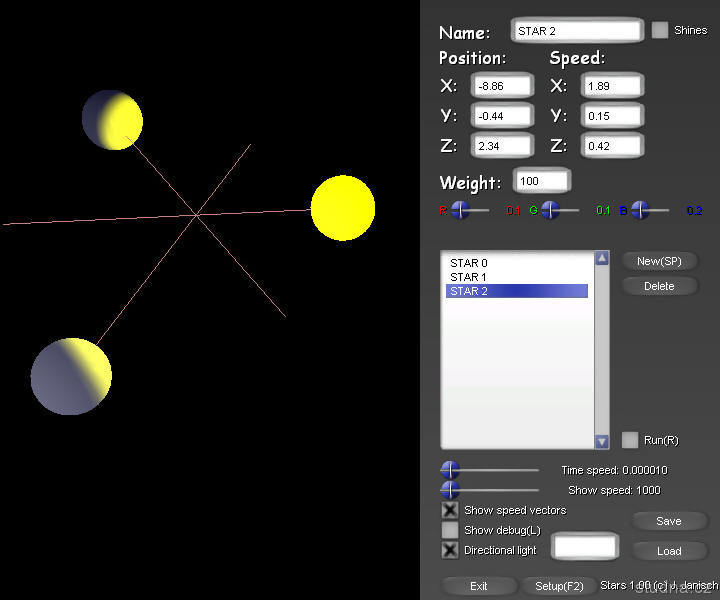
Task: Toggle the Directional light checkbox
Action: 450,550
